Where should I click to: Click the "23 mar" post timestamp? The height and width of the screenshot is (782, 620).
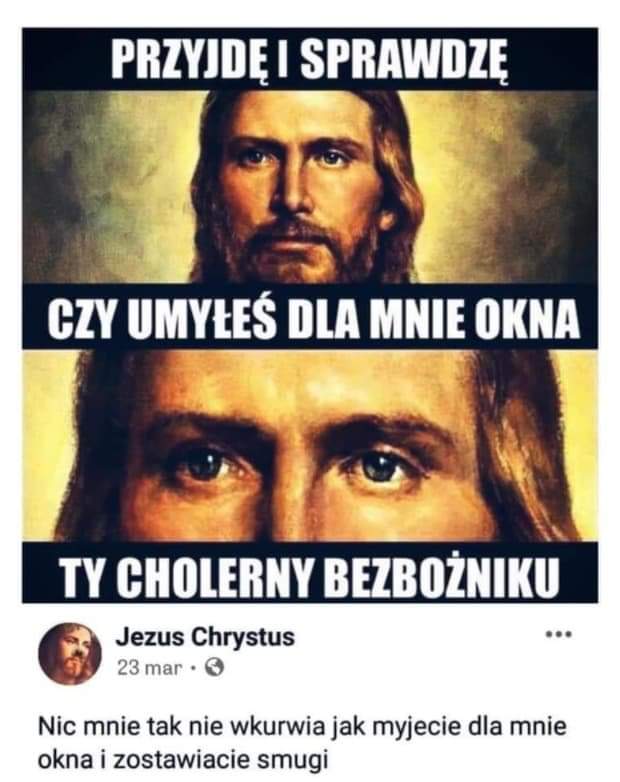click(149, 668)
